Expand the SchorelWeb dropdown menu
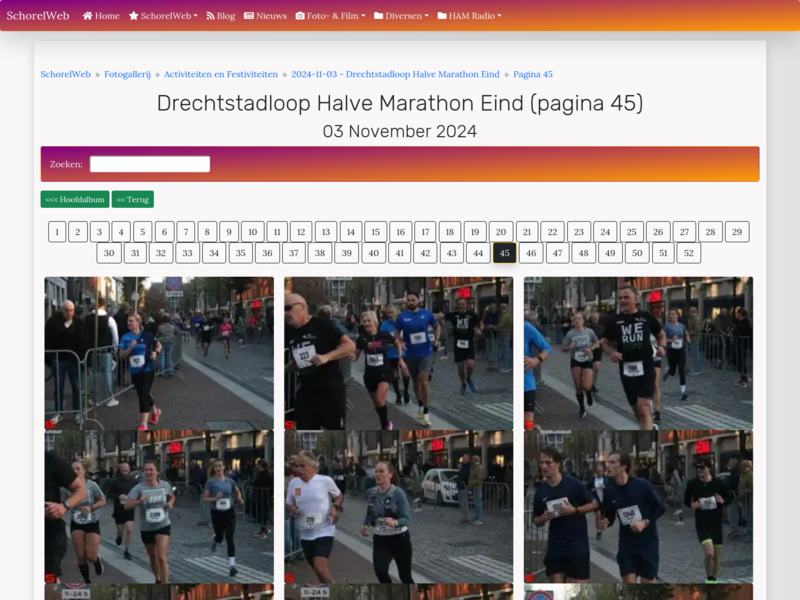 163,16
